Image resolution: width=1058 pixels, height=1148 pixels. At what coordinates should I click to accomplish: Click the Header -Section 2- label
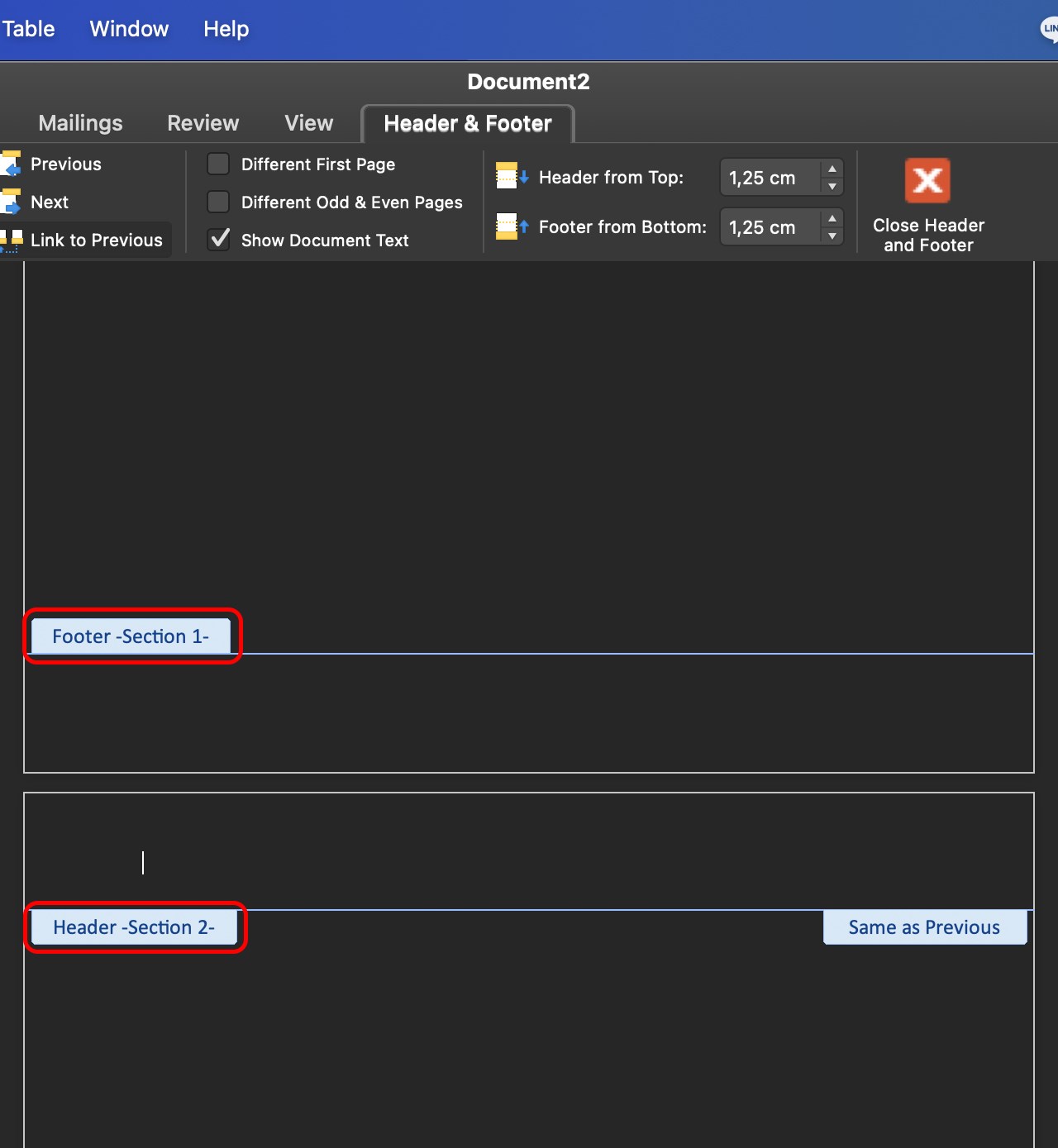[x=134, y=927]
